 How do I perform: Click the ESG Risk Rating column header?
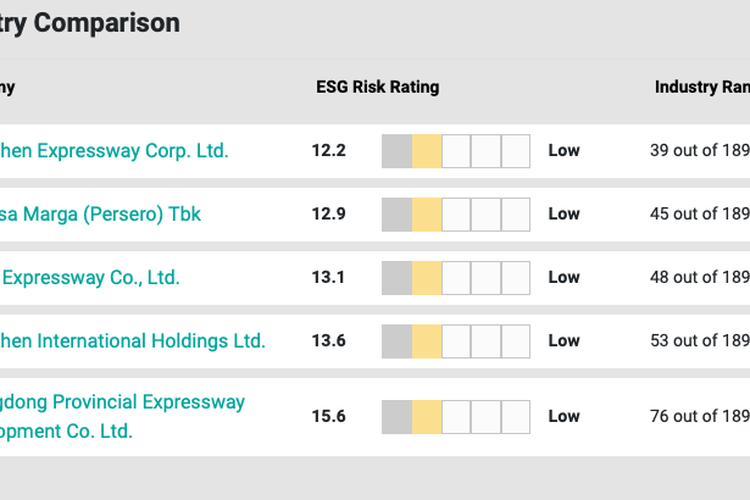click(x=377, y=87)
